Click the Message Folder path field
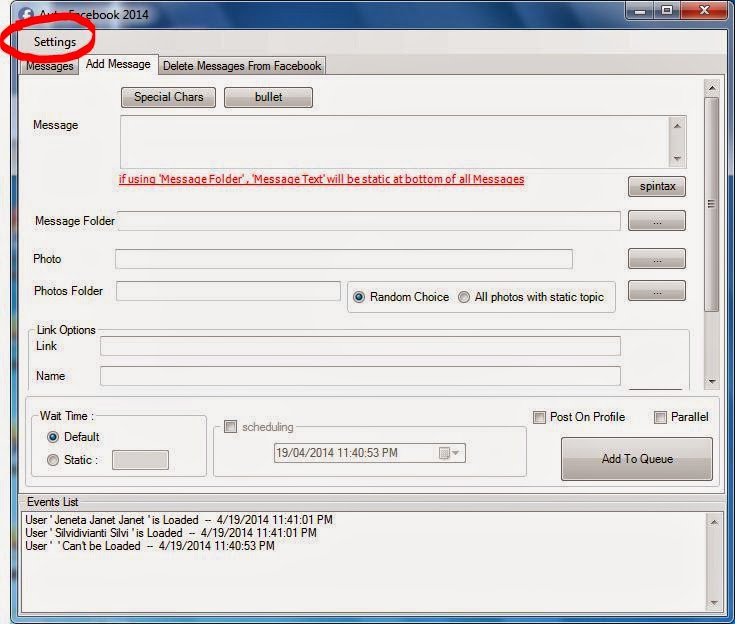735x624 pixels. (x=369, y=221)
